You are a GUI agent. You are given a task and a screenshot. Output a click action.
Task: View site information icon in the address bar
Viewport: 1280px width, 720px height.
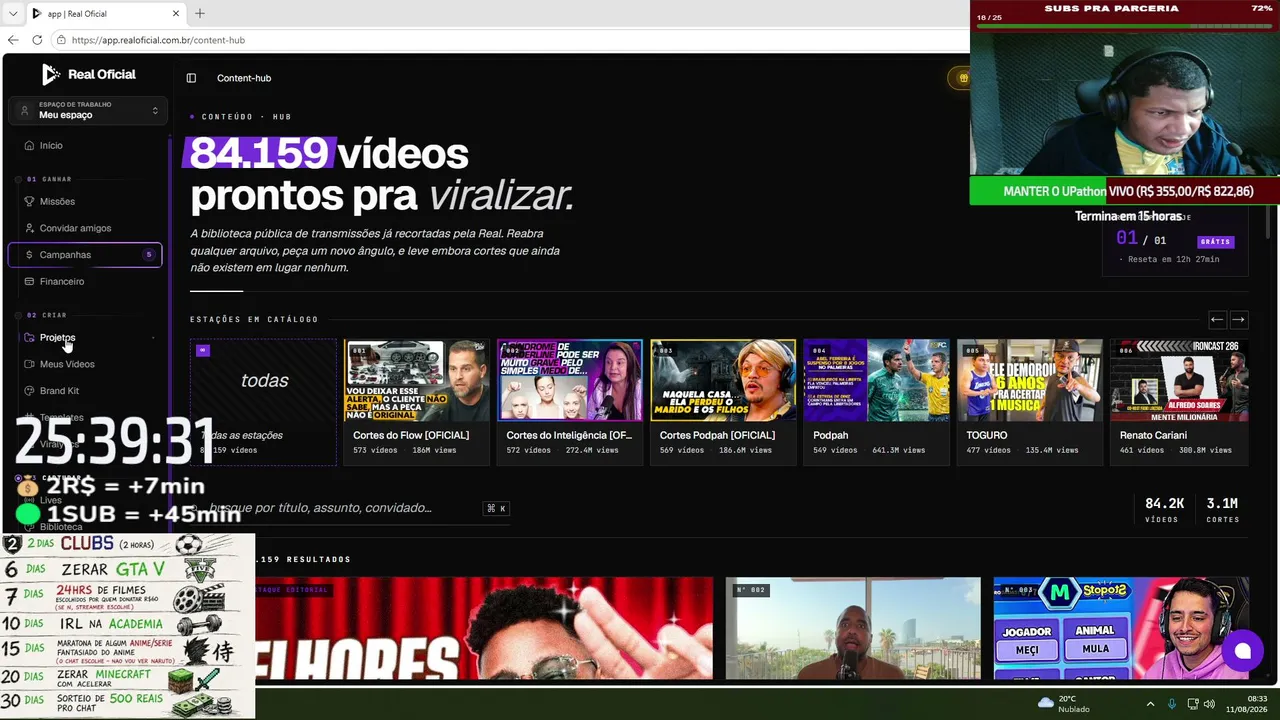pyautogui.click(x=61, y=40)
